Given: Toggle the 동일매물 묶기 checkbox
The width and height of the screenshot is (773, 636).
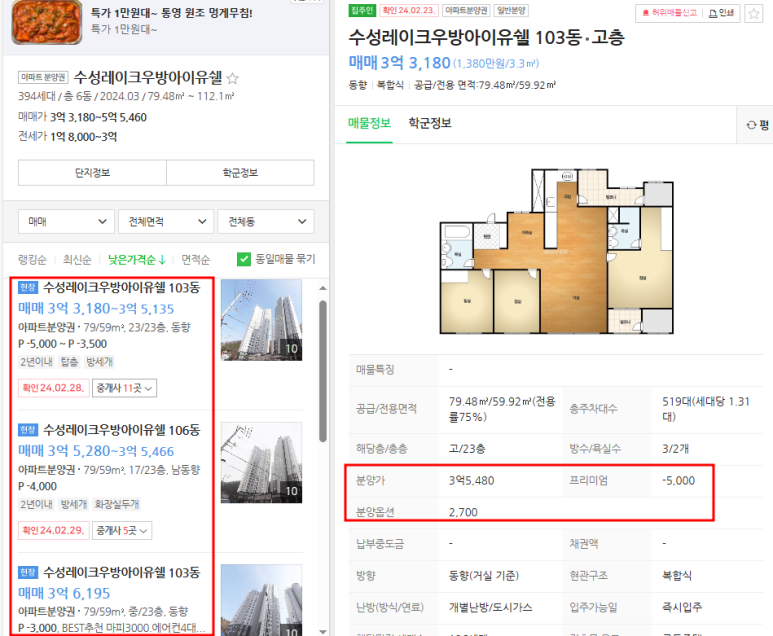Looking at the screenshot, I should (244, 259).
